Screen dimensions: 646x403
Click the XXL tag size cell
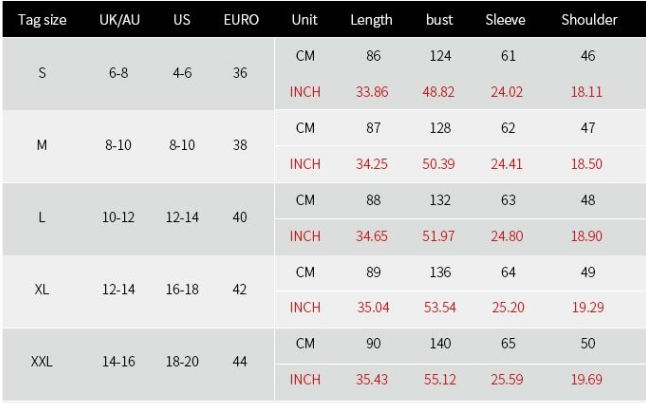(x=42, y=361)
